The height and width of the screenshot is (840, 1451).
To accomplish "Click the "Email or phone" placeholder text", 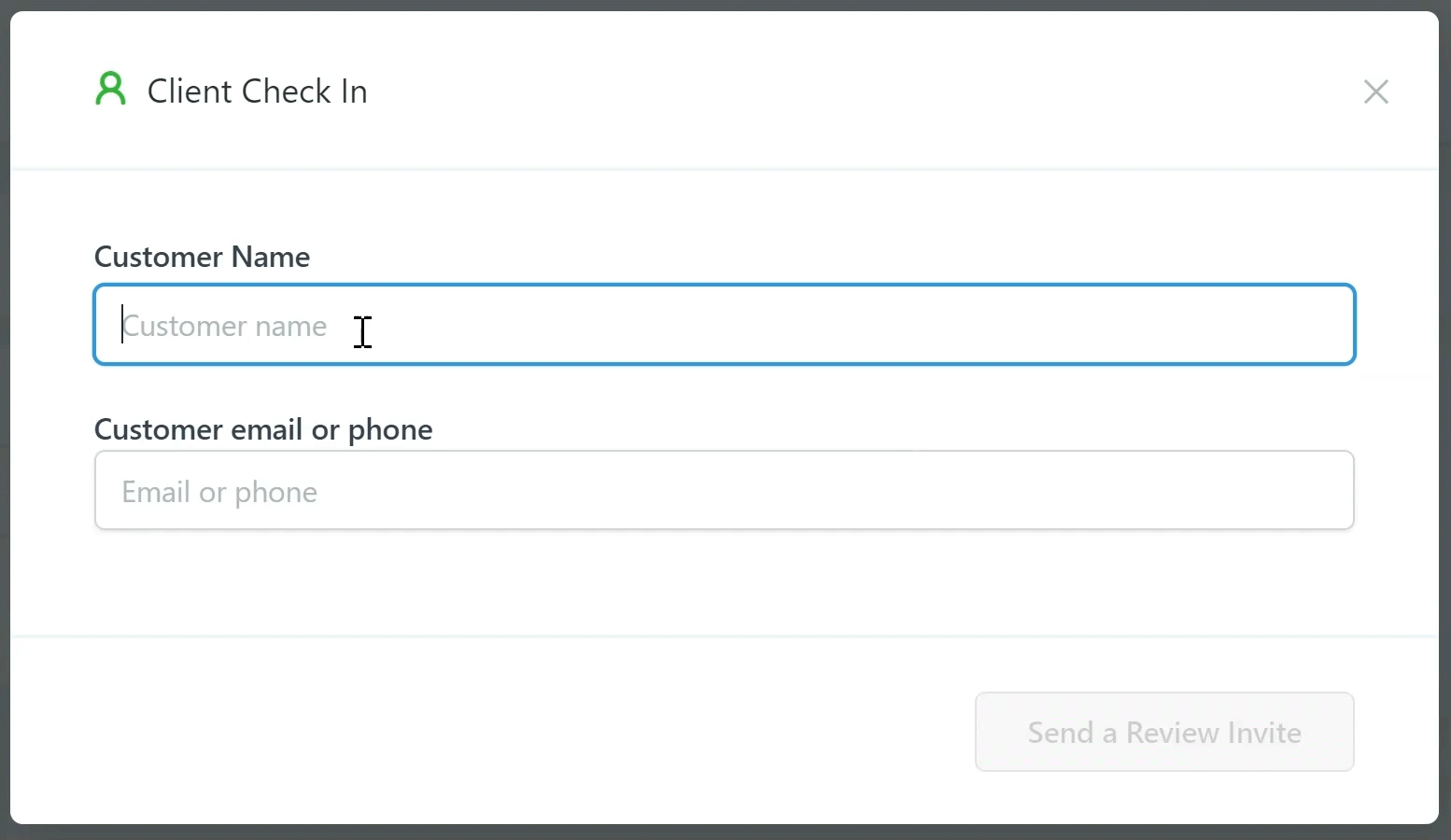I will click(219, 492).
